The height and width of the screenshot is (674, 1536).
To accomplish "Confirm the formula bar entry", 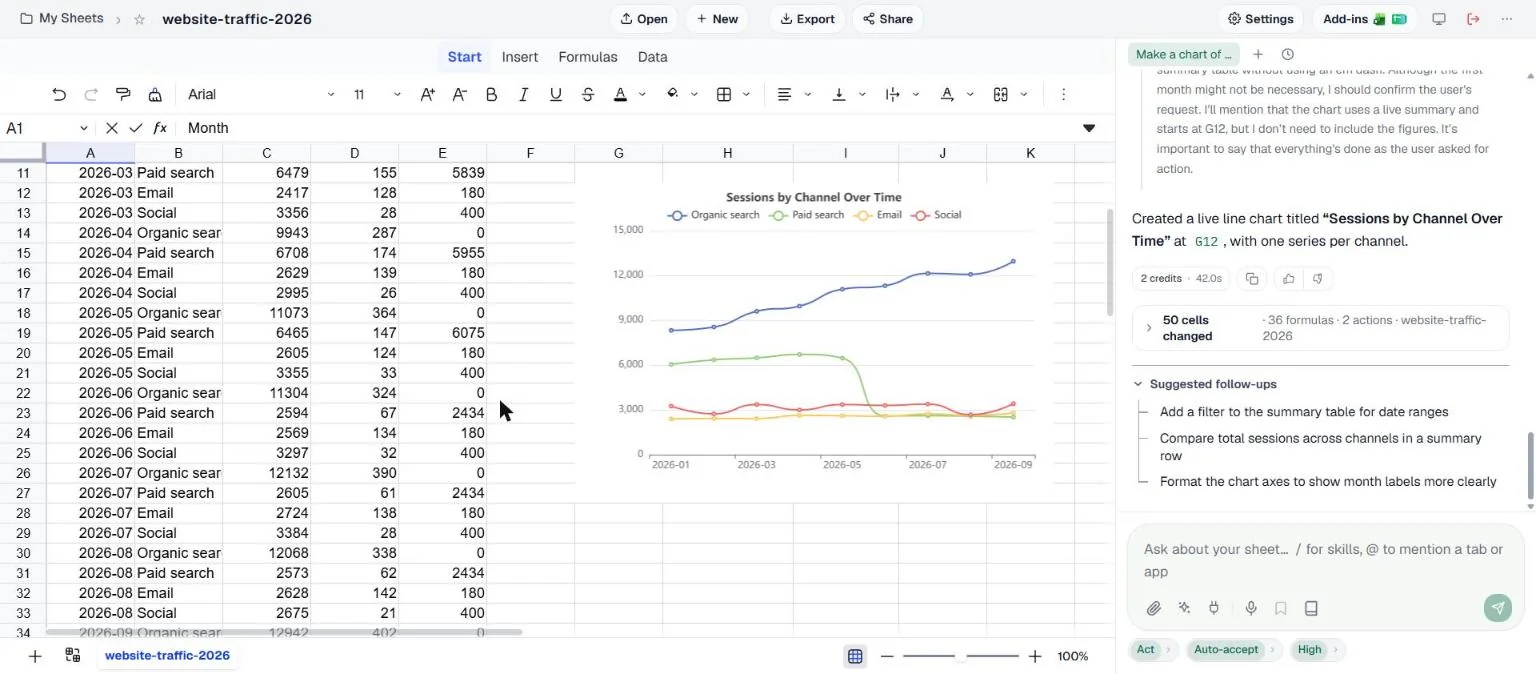I will 135,128.
